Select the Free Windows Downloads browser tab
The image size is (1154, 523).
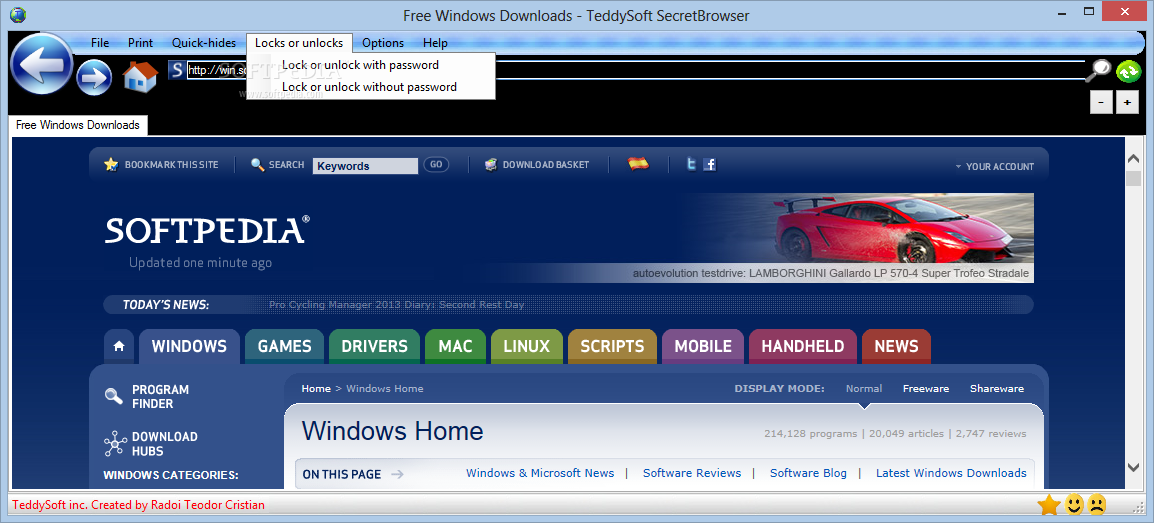click(x=78, y=125)
